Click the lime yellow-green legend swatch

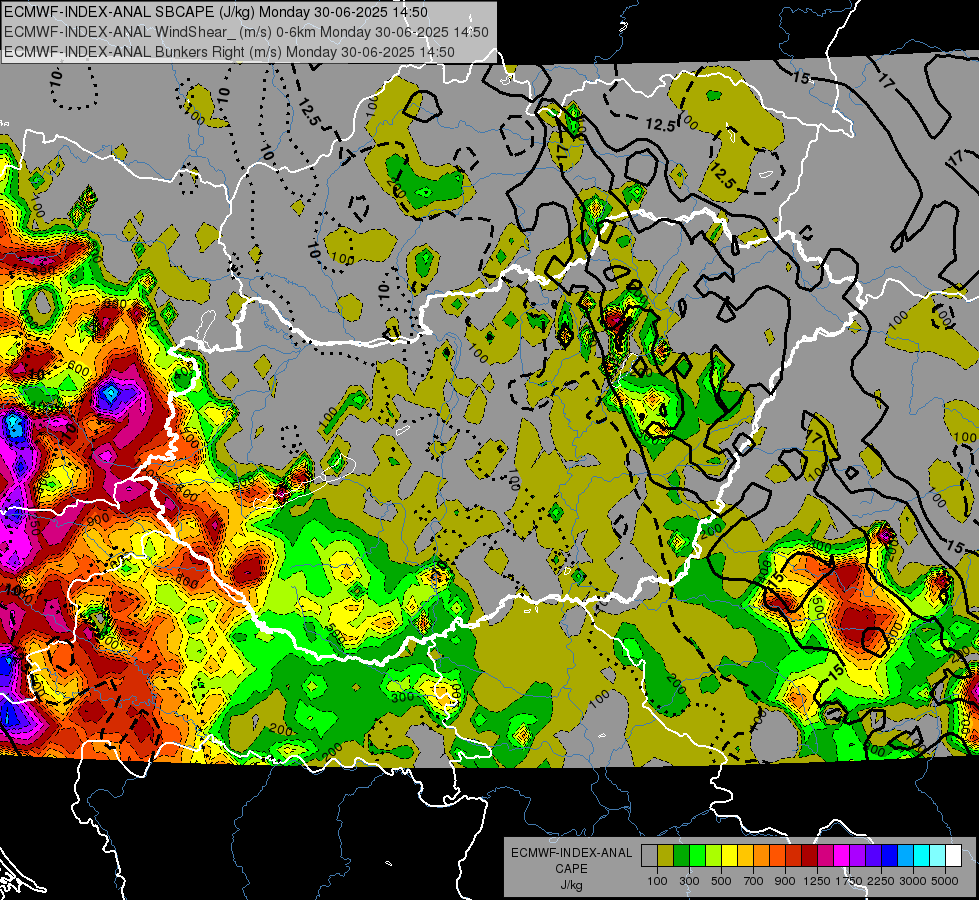coord(714,856)
